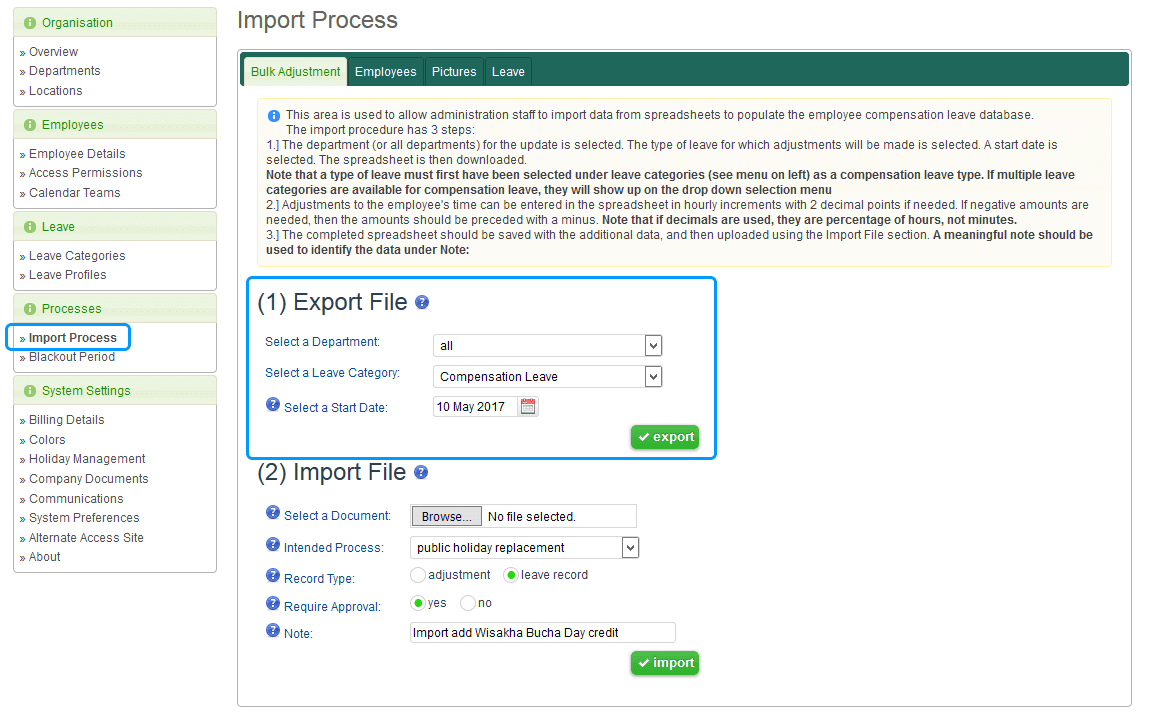Viewport: 1153px width, 726px height.
Task: Open Holiday Management link
Action: [87, 459]
